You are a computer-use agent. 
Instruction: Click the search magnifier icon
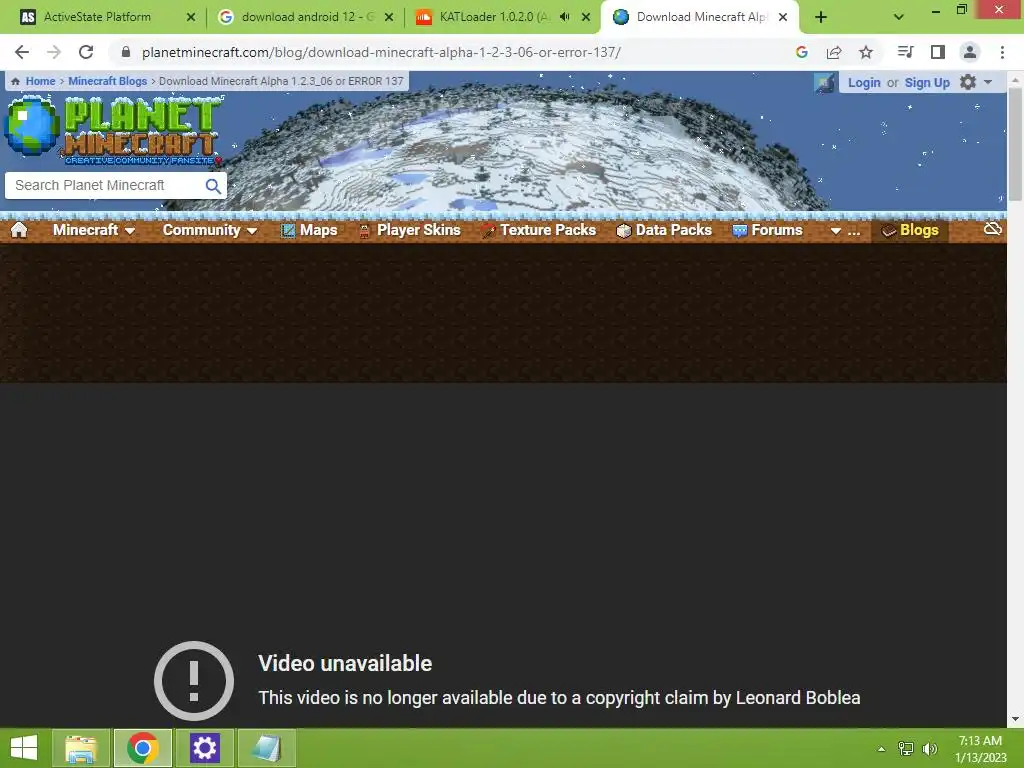(x=213, y=185)
